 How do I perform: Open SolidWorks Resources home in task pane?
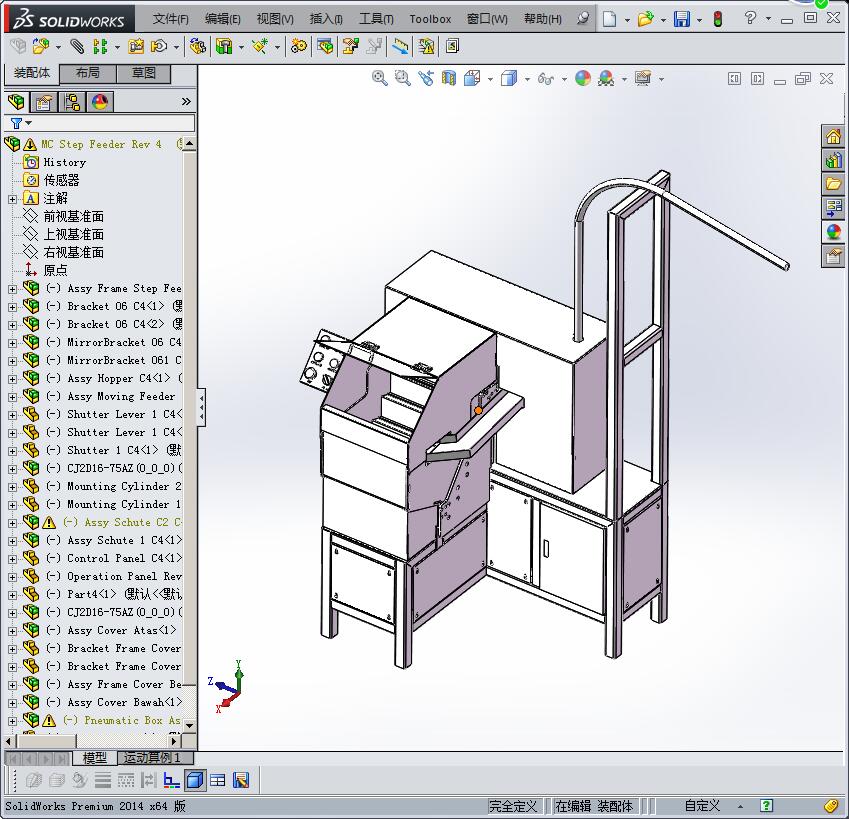(833, 136)
